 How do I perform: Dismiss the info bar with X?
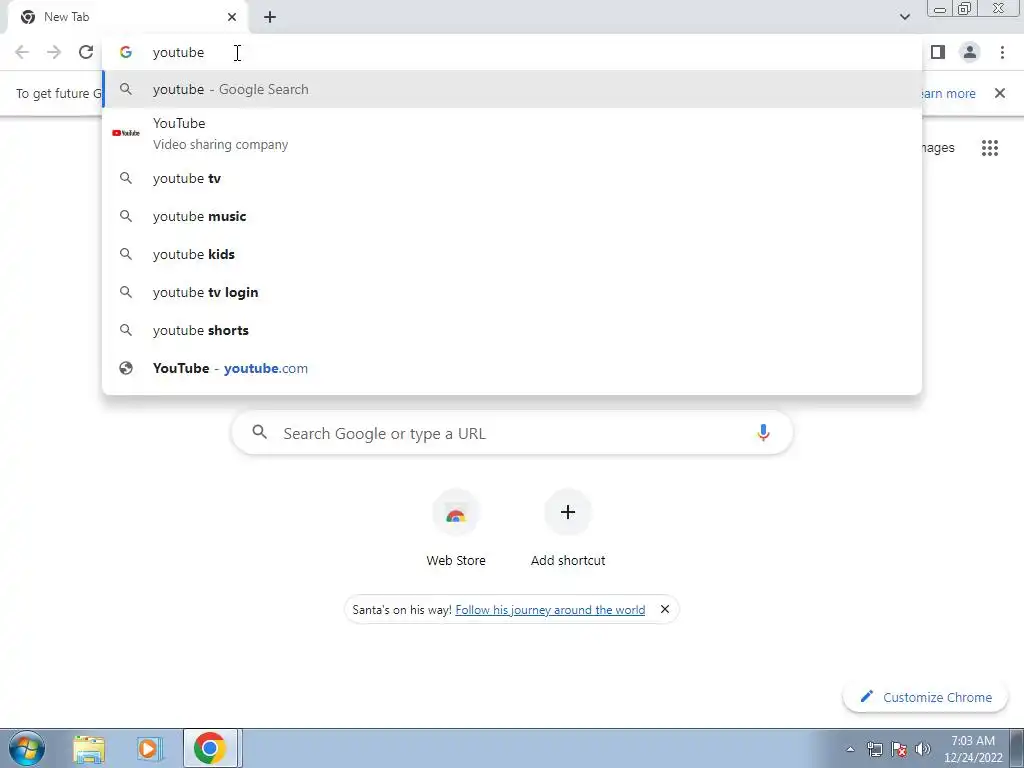1000,93
